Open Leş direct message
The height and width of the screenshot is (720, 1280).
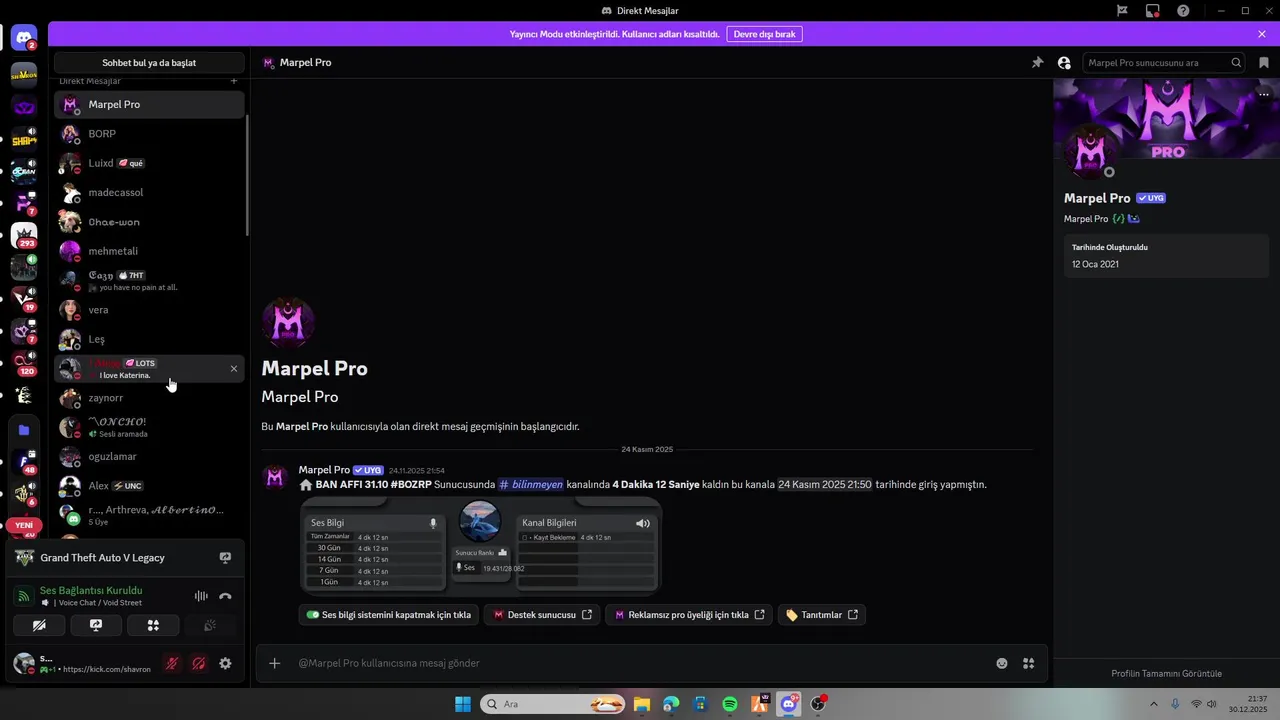click(x=149, y=339)
